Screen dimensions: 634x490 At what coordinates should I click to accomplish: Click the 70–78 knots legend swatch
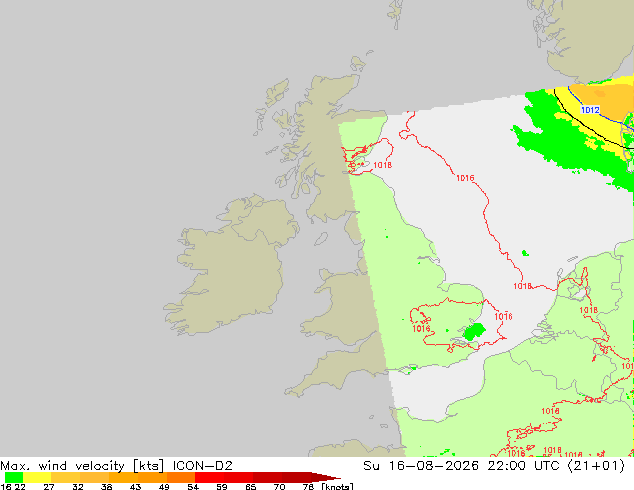(296, 477)
